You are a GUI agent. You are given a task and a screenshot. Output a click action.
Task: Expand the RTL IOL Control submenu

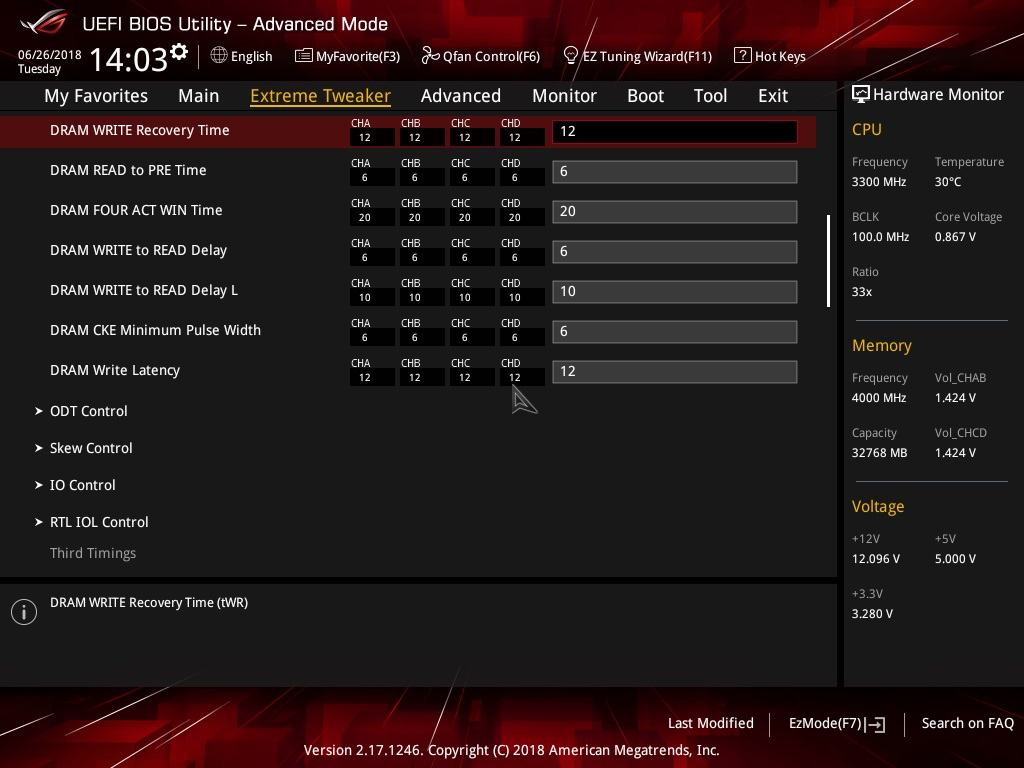[99, 522]
